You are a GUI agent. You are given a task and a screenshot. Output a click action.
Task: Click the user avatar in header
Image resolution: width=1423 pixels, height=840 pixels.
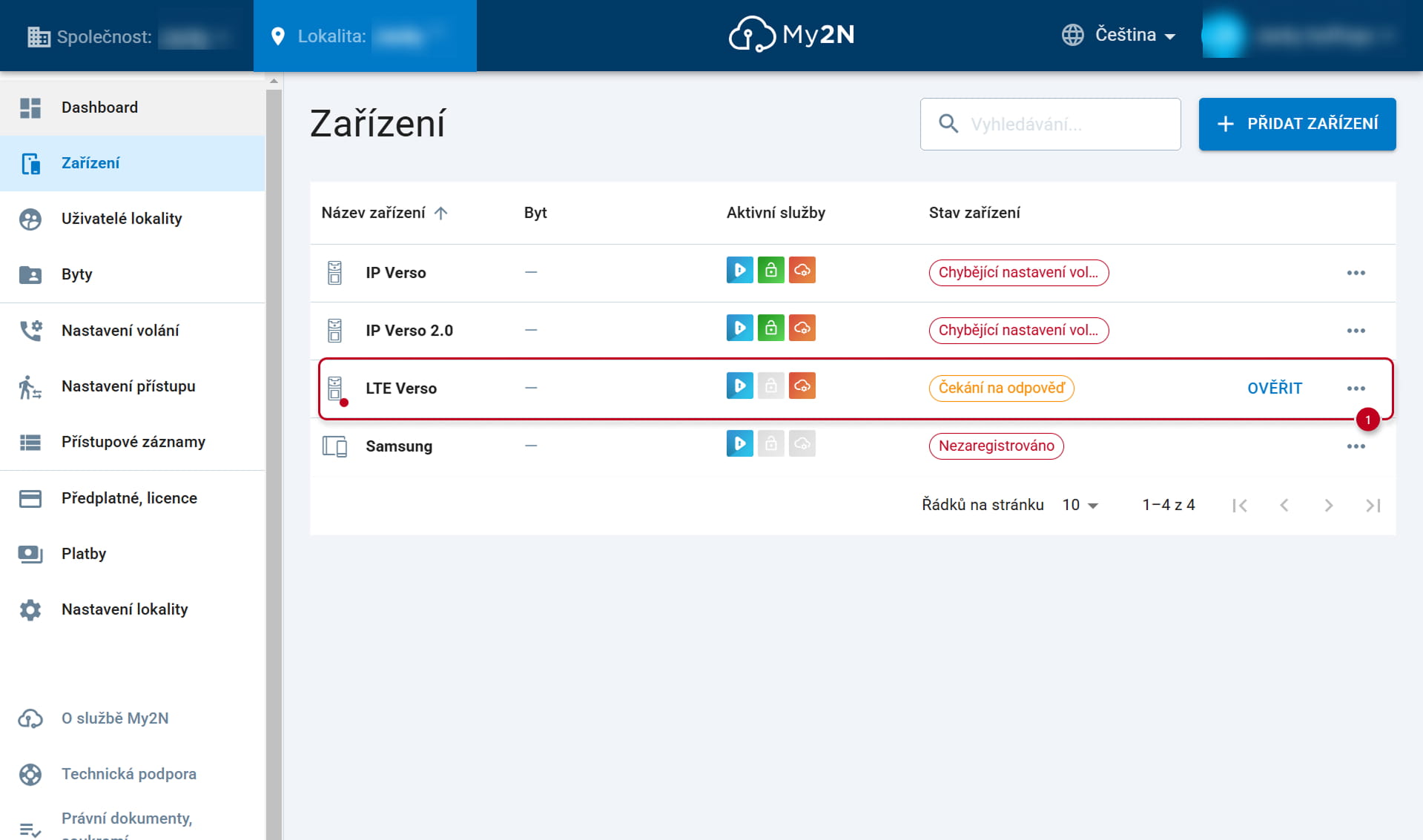click(1222, 35)
